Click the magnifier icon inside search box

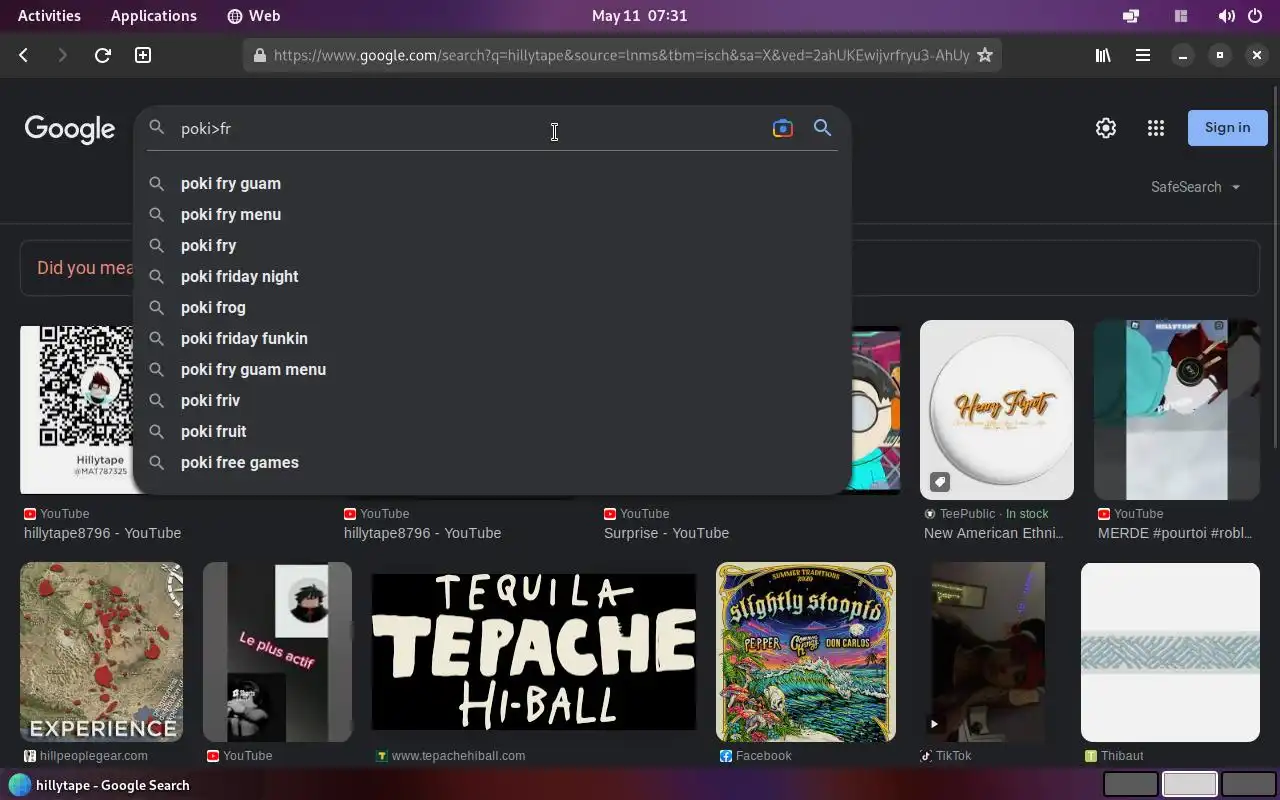coord(156,128)
